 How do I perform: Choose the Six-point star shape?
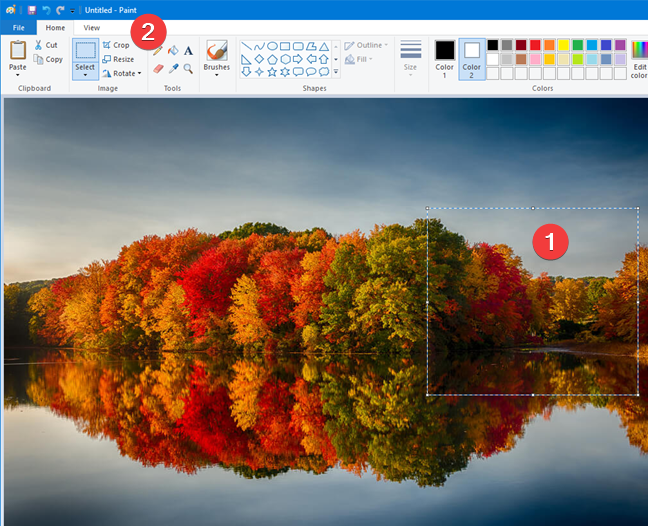(x=285, y=72)
